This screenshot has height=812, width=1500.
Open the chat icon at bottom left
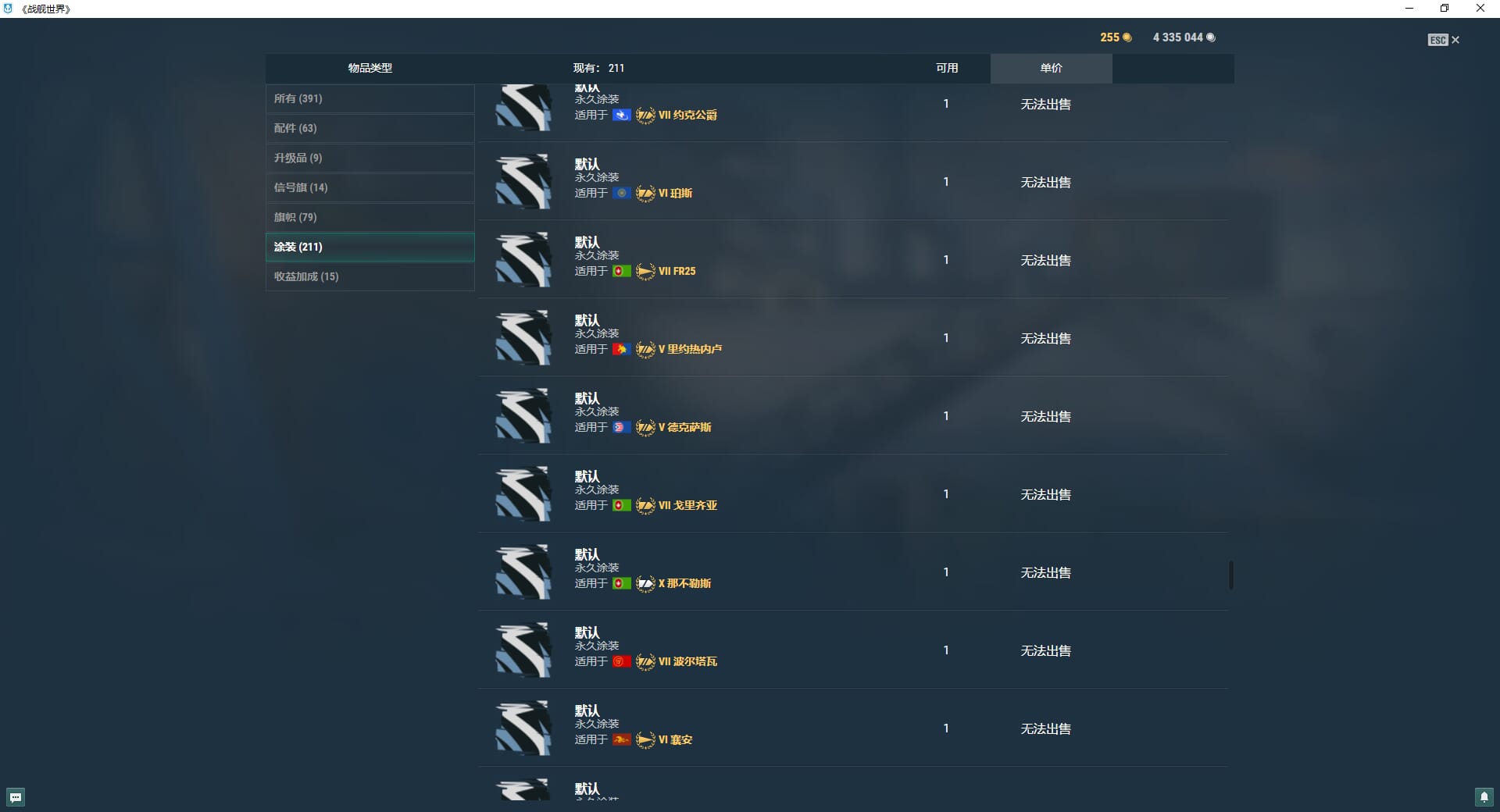[x=16, y=797]
